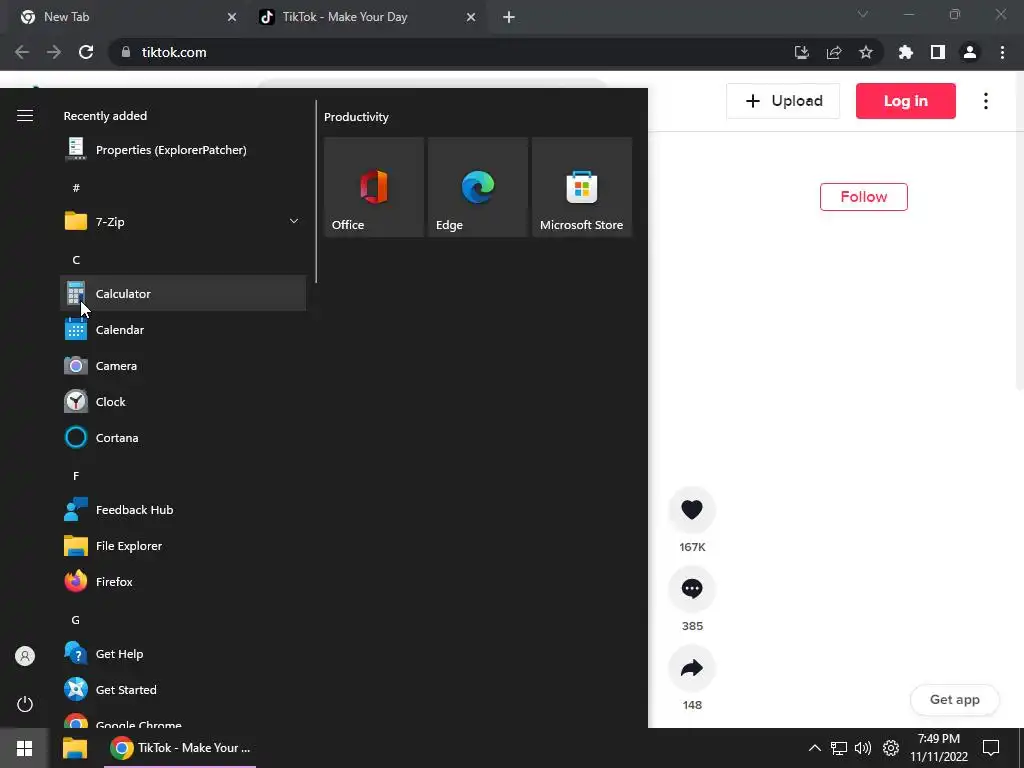Open the user account icon in Start
Viewport: 1024px width, 768px height.
[25, 656]
